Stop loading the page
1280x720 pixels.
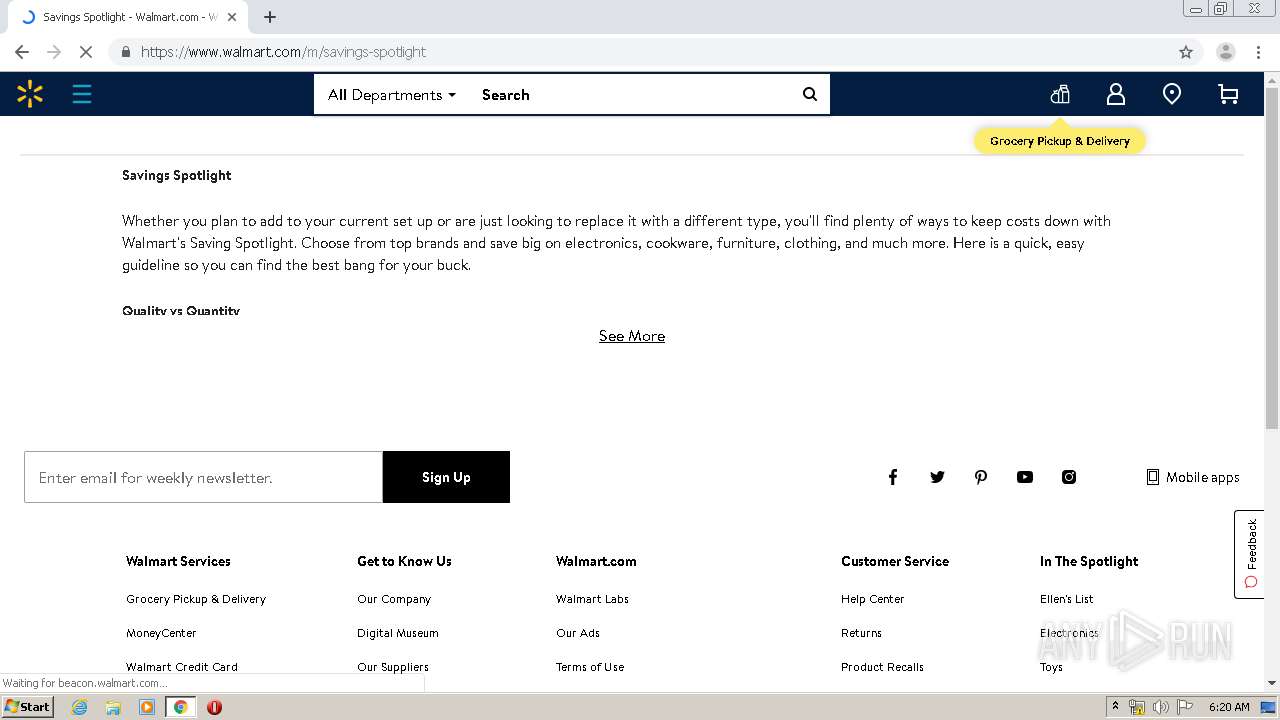coord(86,52)
